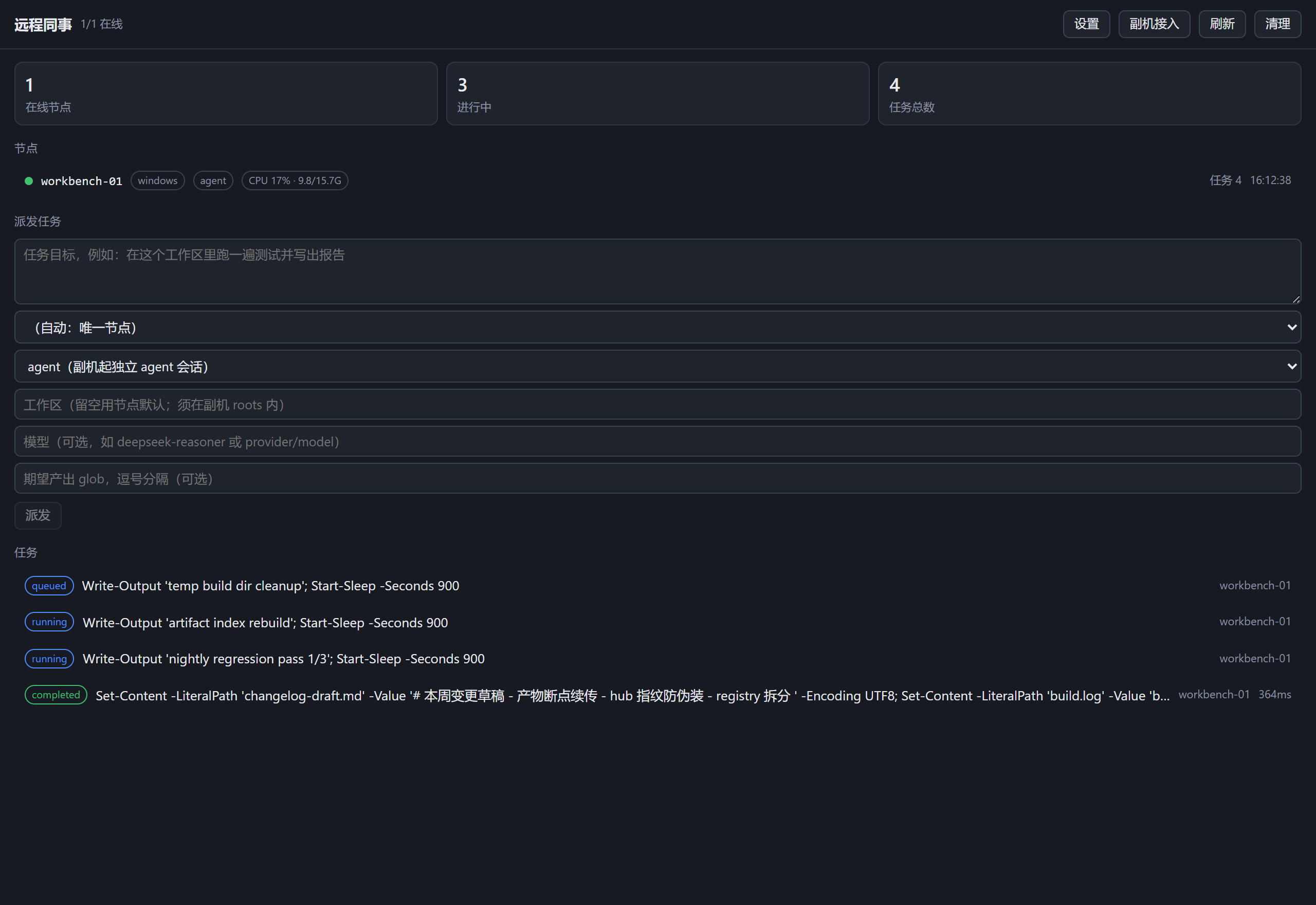Click the windows tag badge

point(157,180)
